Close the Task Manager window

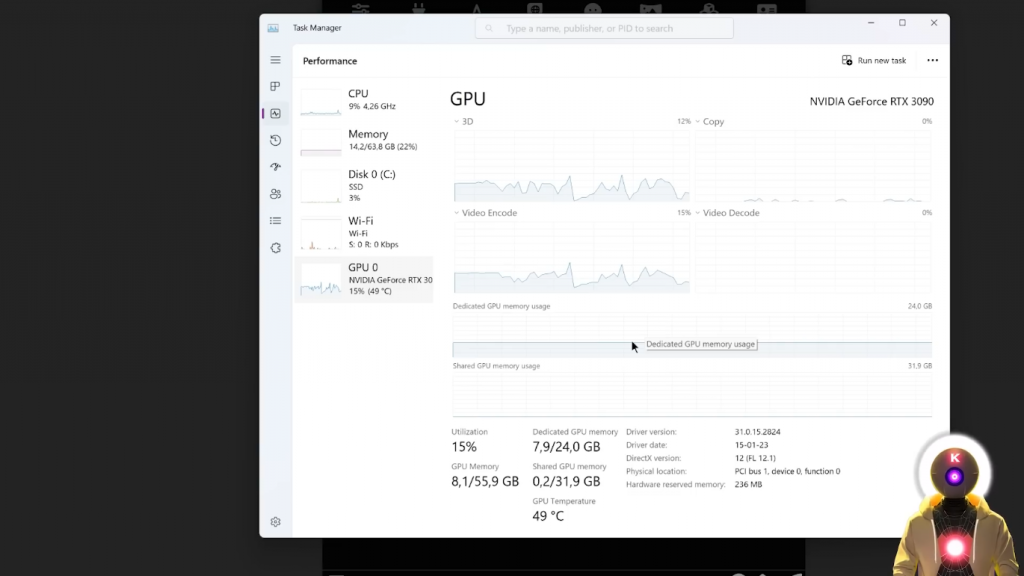(934, 23)
